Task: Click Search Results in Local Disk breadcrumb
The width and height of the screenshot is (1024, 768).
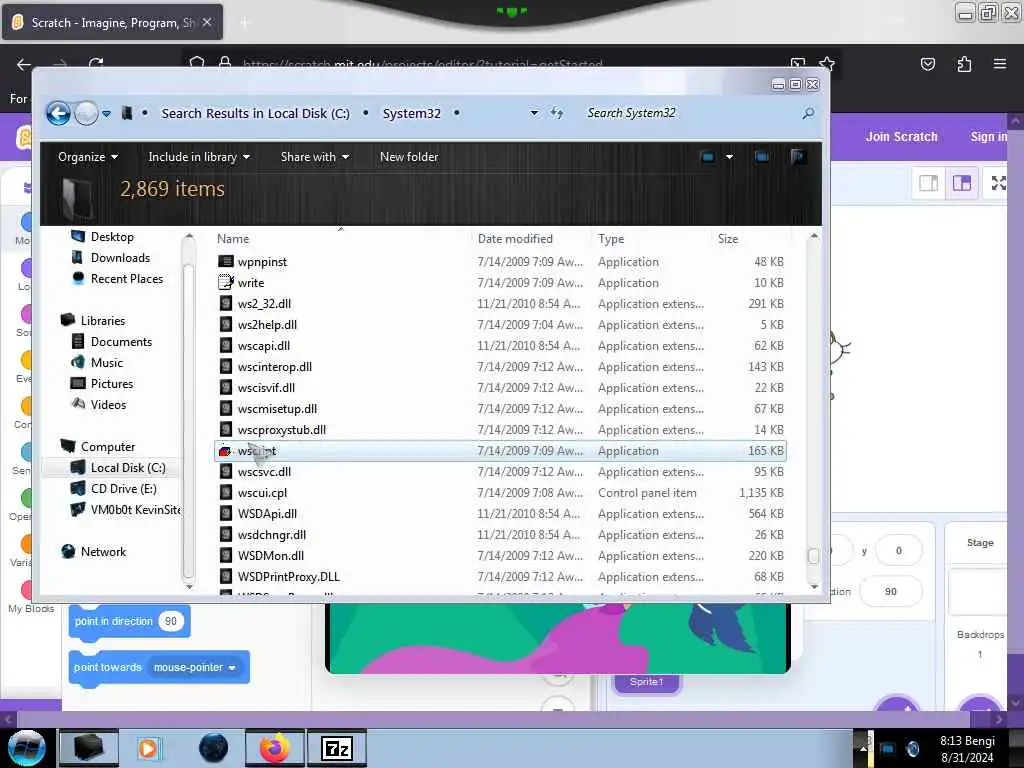Action: pyautogui.click(x=255, y=113)
